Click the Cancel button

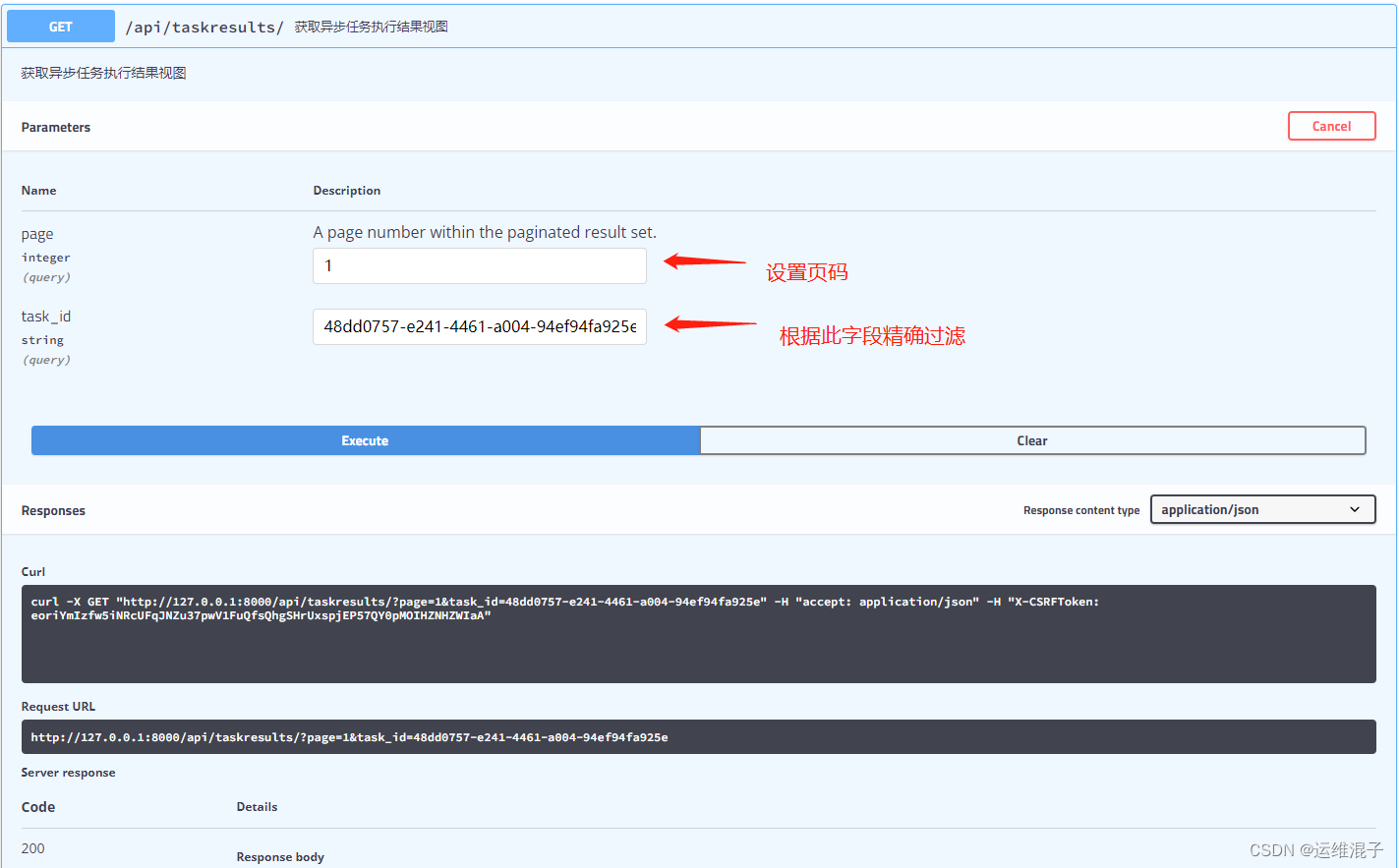(1331, 126)
